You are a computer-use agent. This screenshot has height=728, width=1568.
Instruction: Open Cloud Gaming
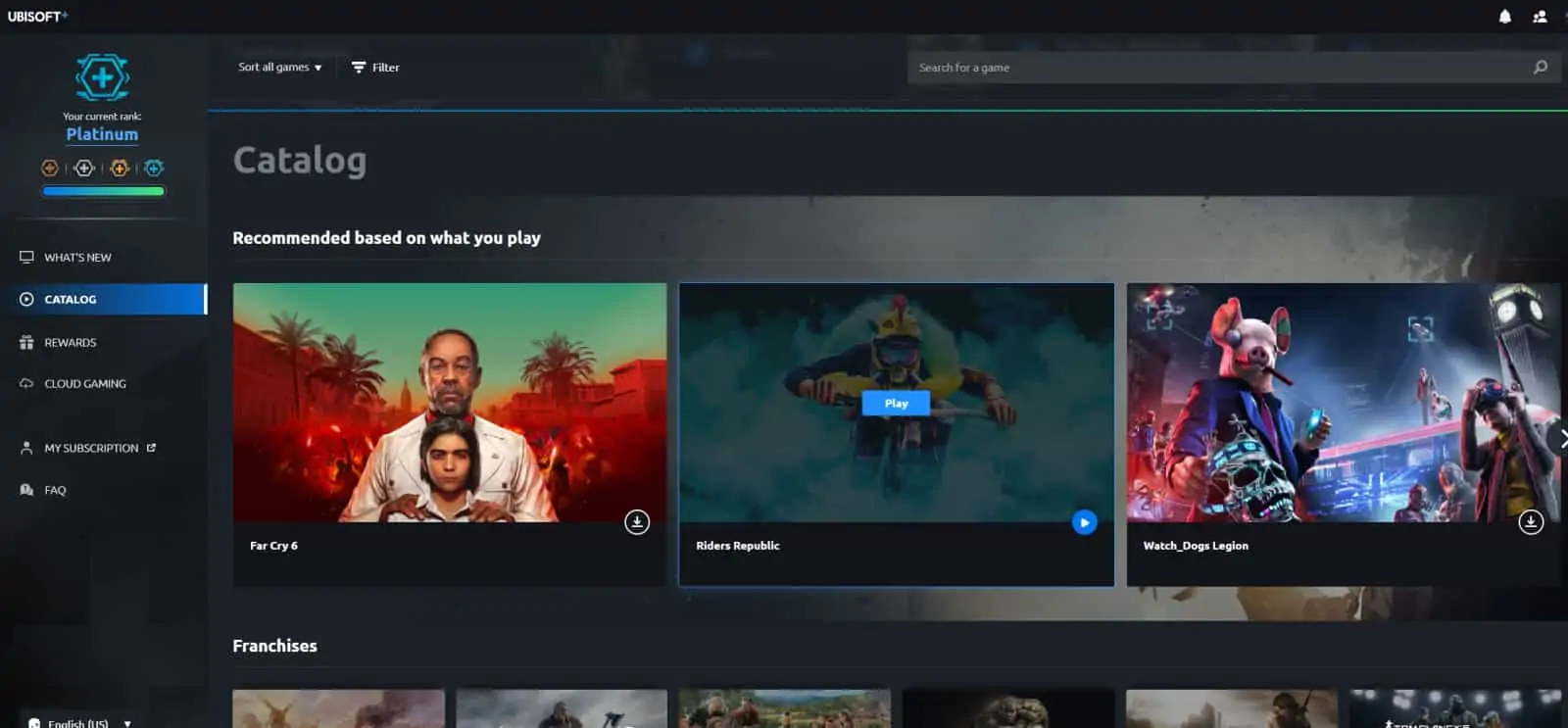pos(85,383)
